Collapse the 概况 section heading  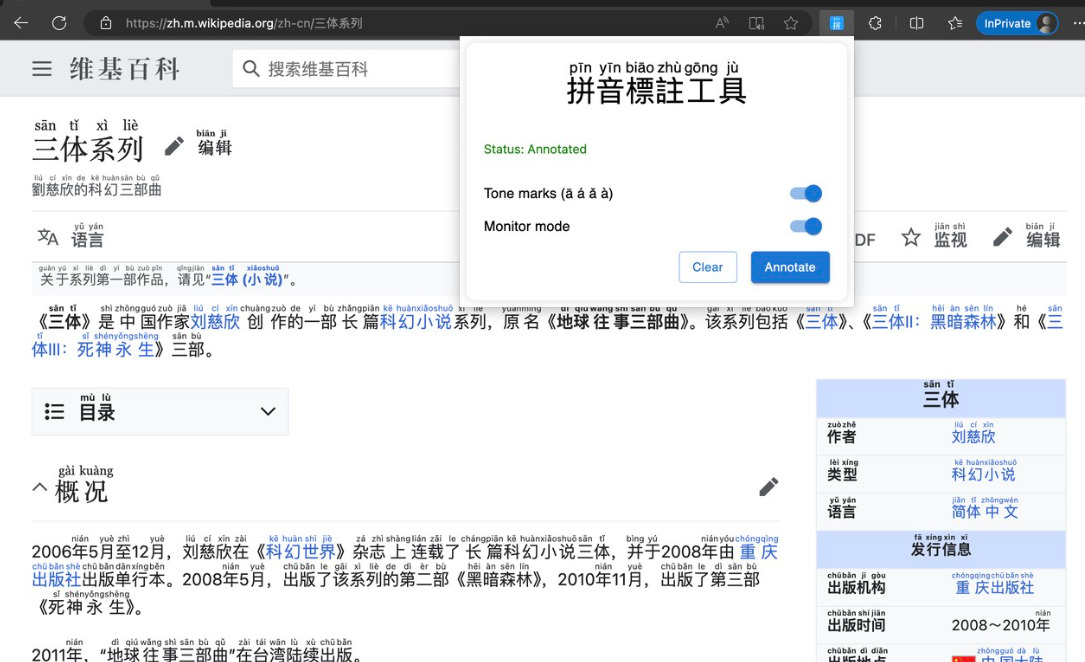point(40,488)
